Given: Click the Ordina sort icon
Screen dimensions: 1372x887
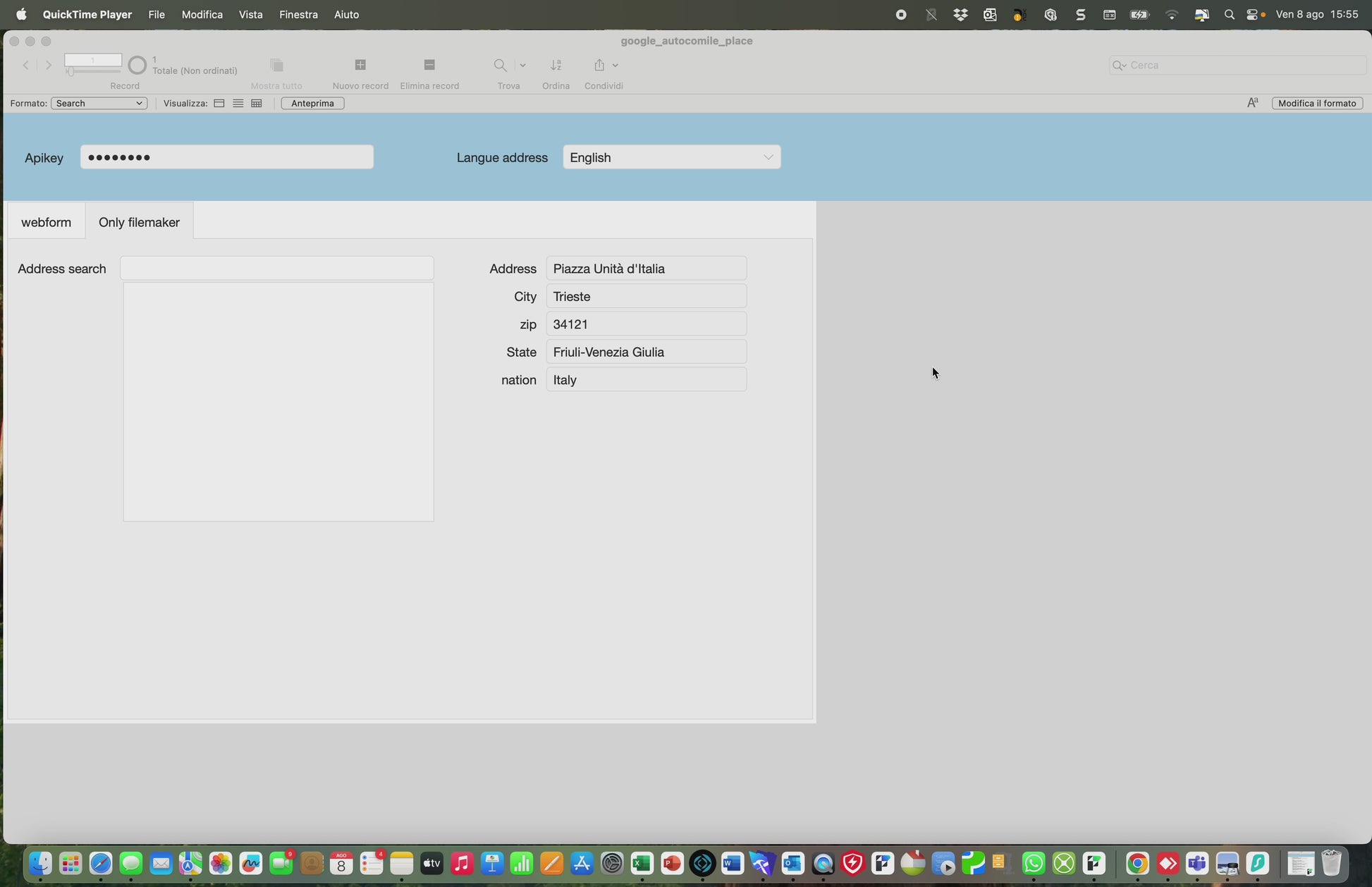Looking at the screenshot, I should 556,65.
